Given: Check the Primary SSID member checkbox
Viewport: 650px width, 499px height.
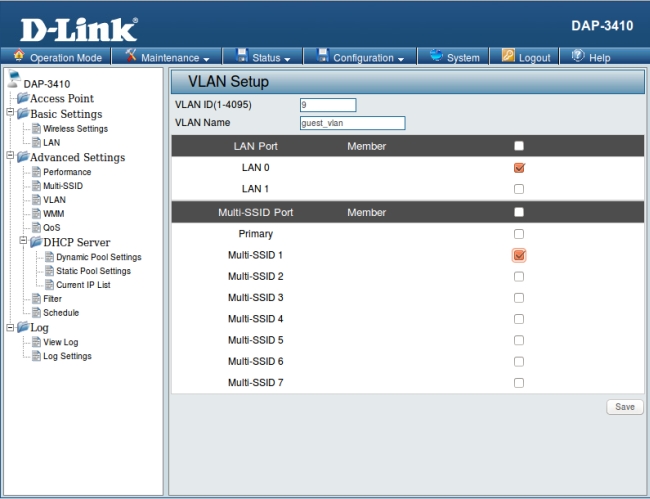Looking at the screenshot, I should click(519, 234).
